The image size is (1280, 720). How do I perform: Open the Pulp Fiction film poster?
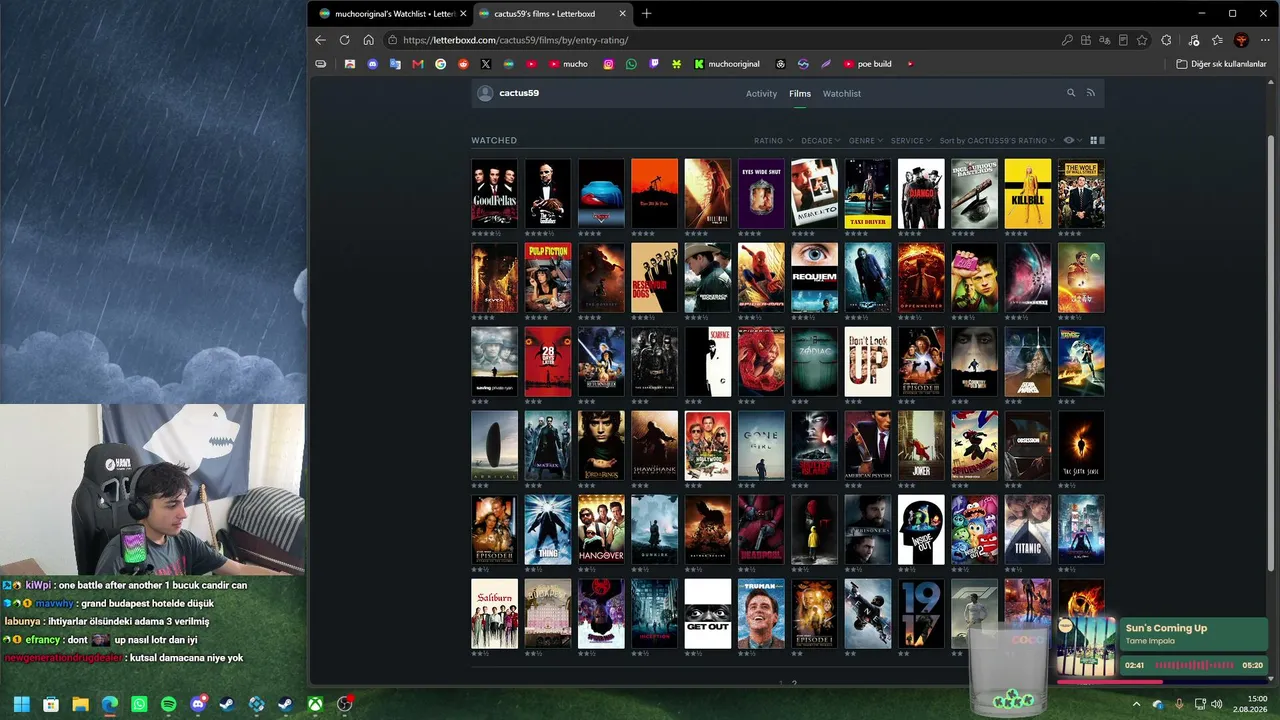point(548,277)
